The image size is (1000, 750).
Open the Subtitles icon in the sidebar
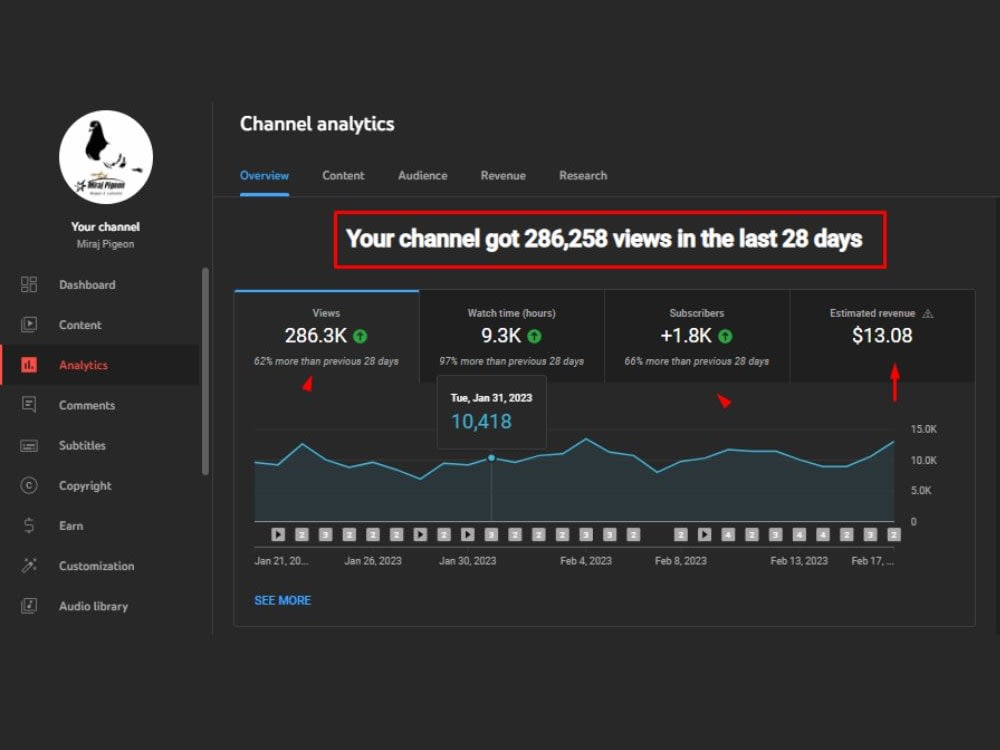(29, 445)
